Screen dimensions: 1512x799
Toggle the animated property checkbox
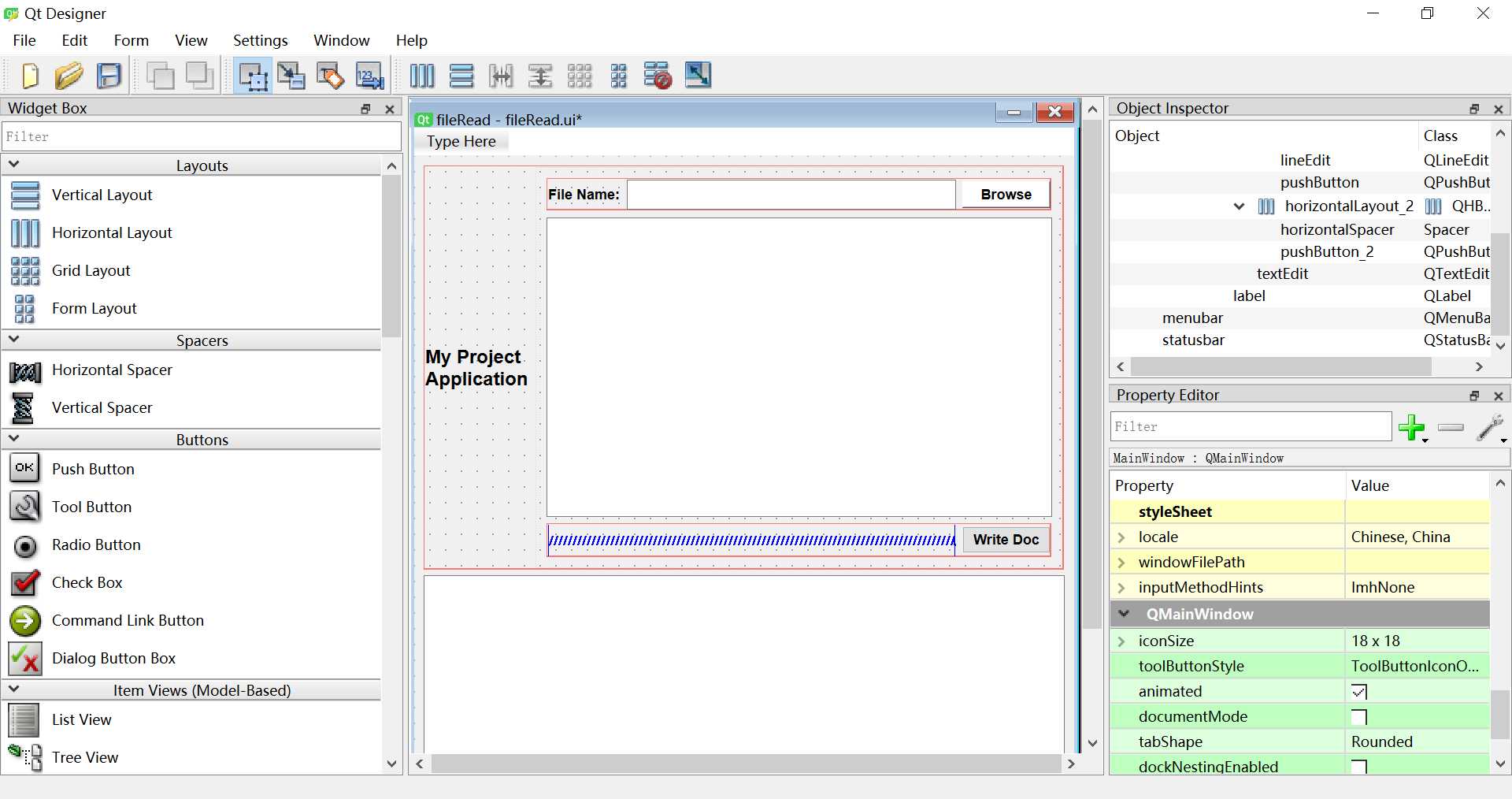click(1359, 692)
